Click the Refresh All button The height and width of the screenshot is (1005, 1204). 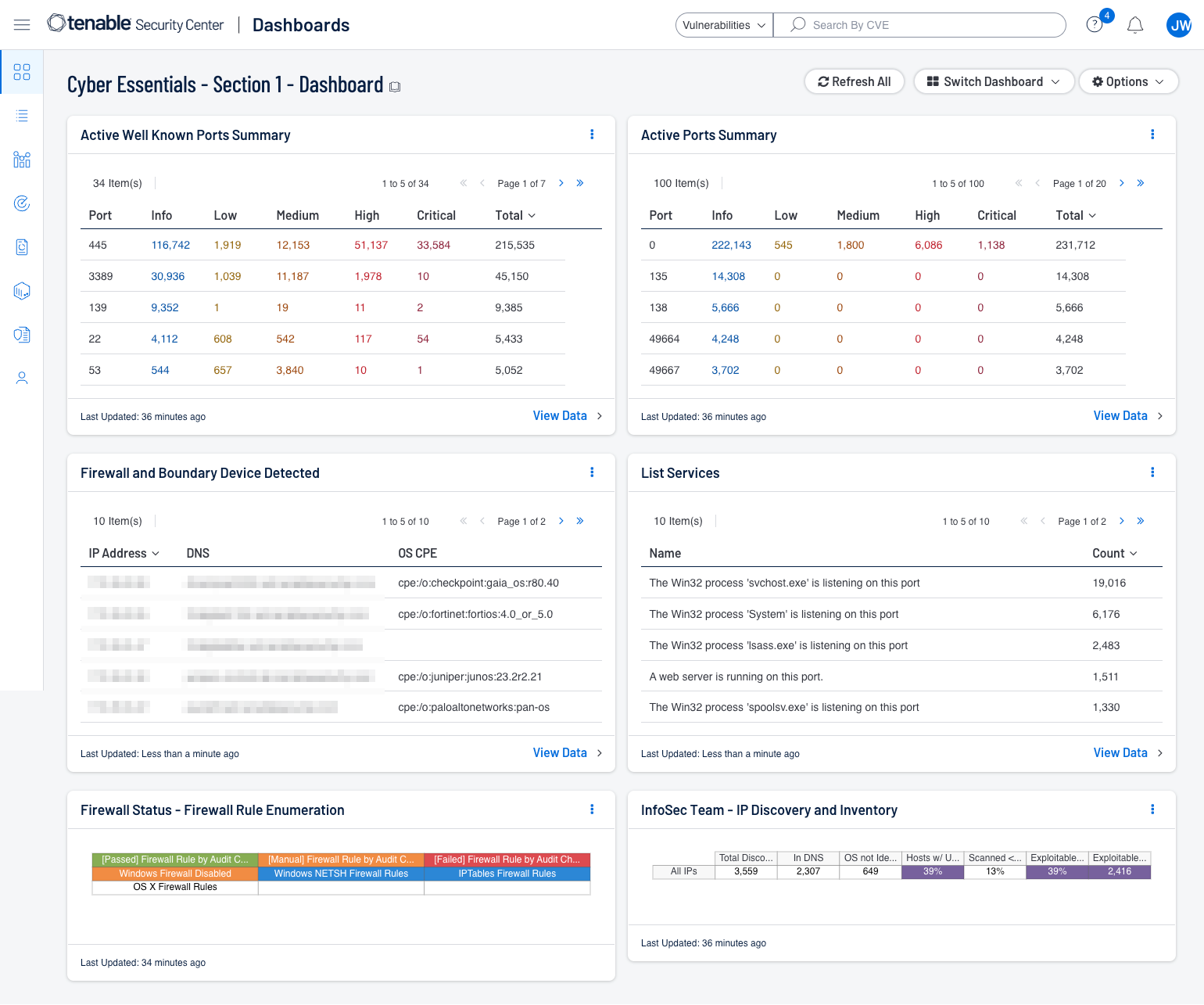854,81
